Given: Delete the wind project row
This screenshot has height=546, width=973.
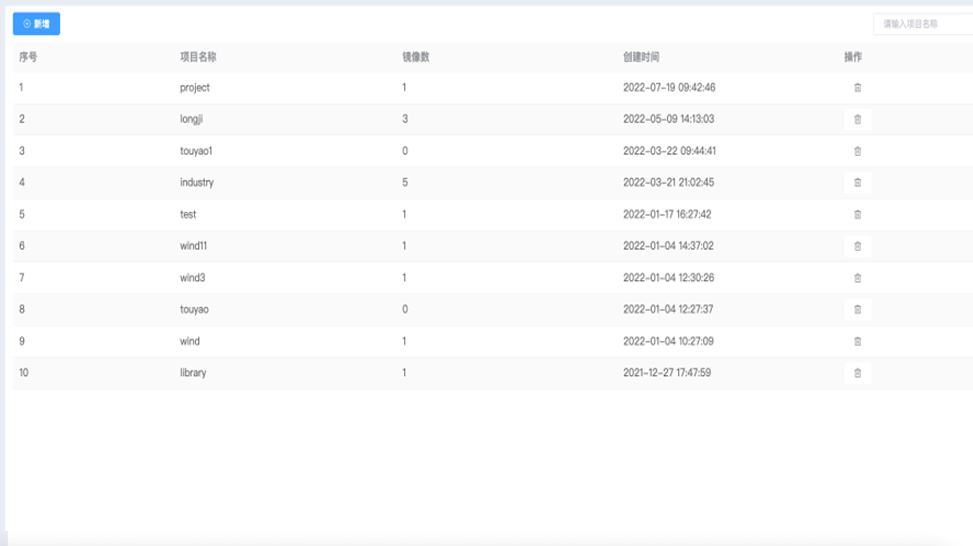Looking at the screenshot, I should [x=857, y=341].
